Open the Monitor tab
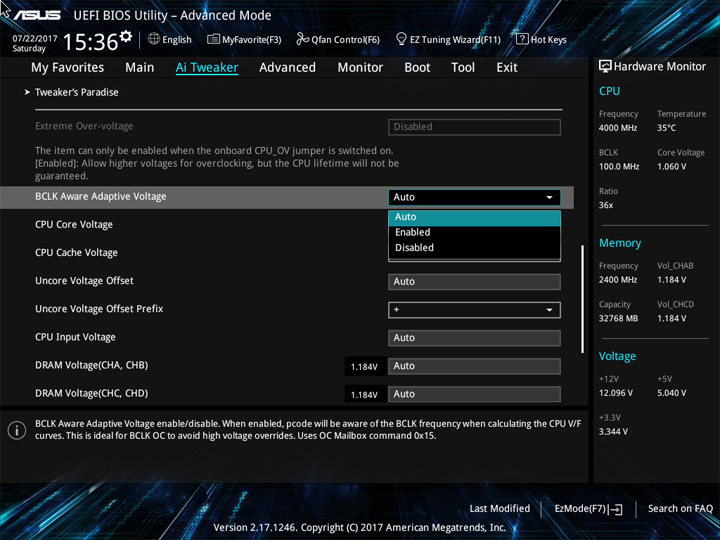 pyautogui.click(x=360, y=68)
